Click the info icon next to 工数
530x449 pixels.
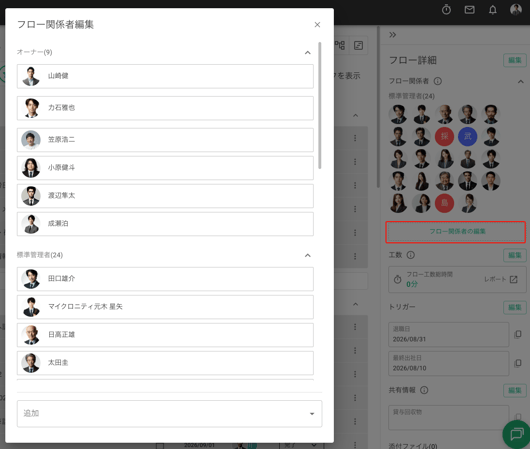click(x=410, y=255)
